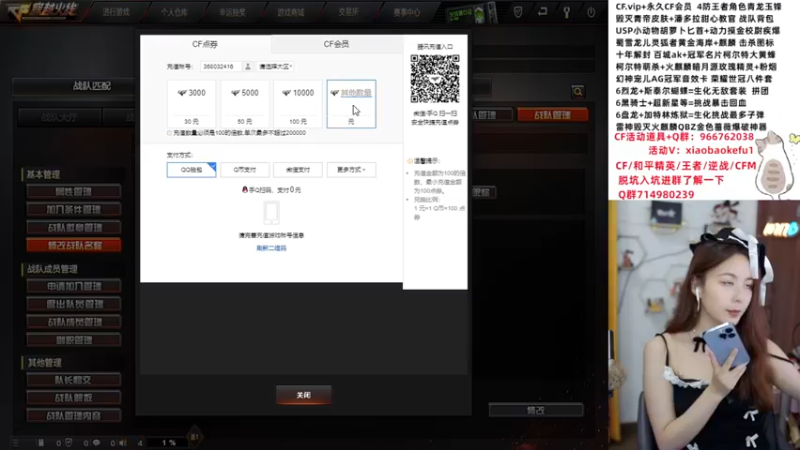This screenshot has height=450, width=800.
Task: Switch to the CF点券 tab
Action: click(x=205, y=44)
